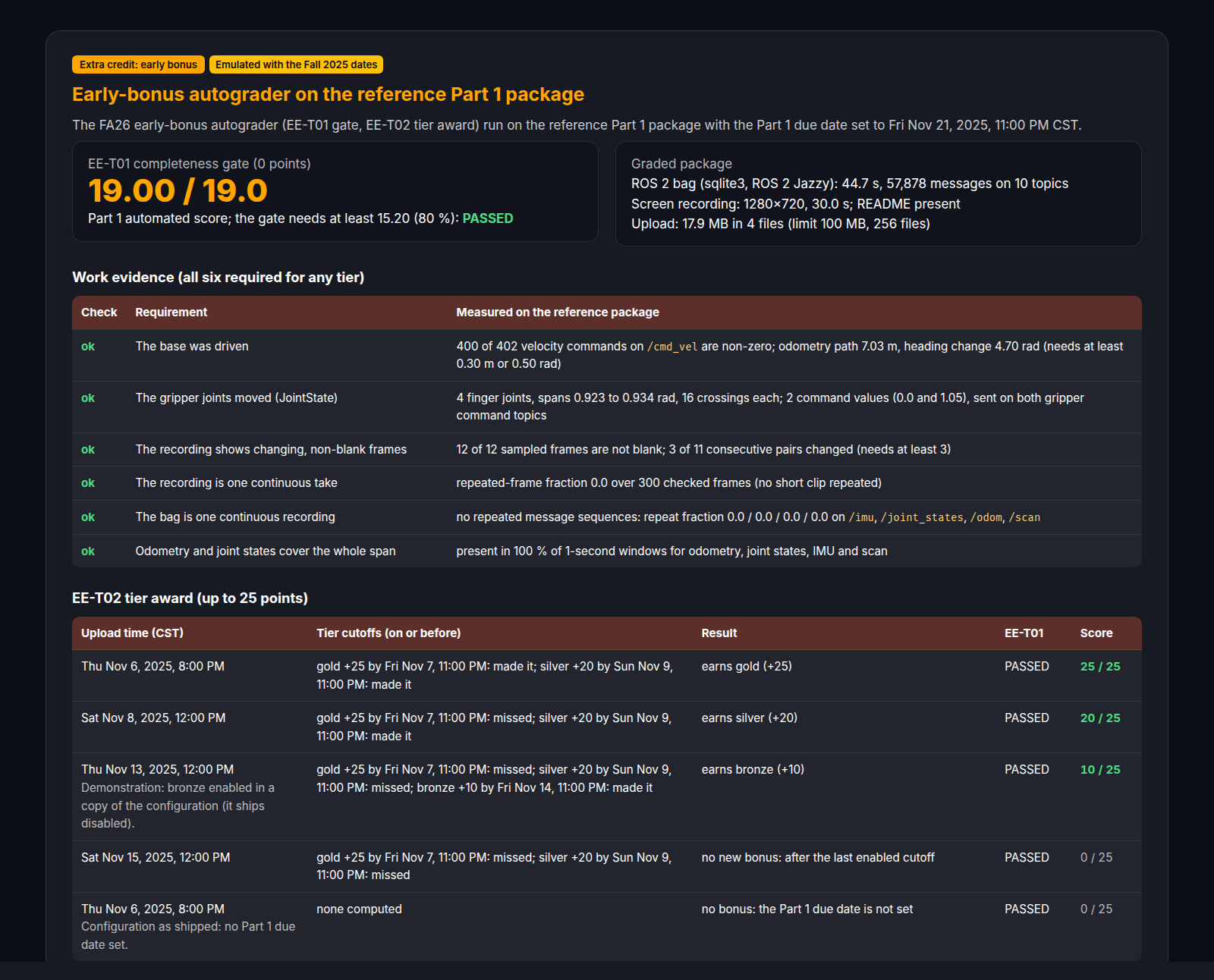Viewport: 1214px width, 980px height.
Task: Click the 'earns silver (+20)' result
Action: tap(749, 718)
